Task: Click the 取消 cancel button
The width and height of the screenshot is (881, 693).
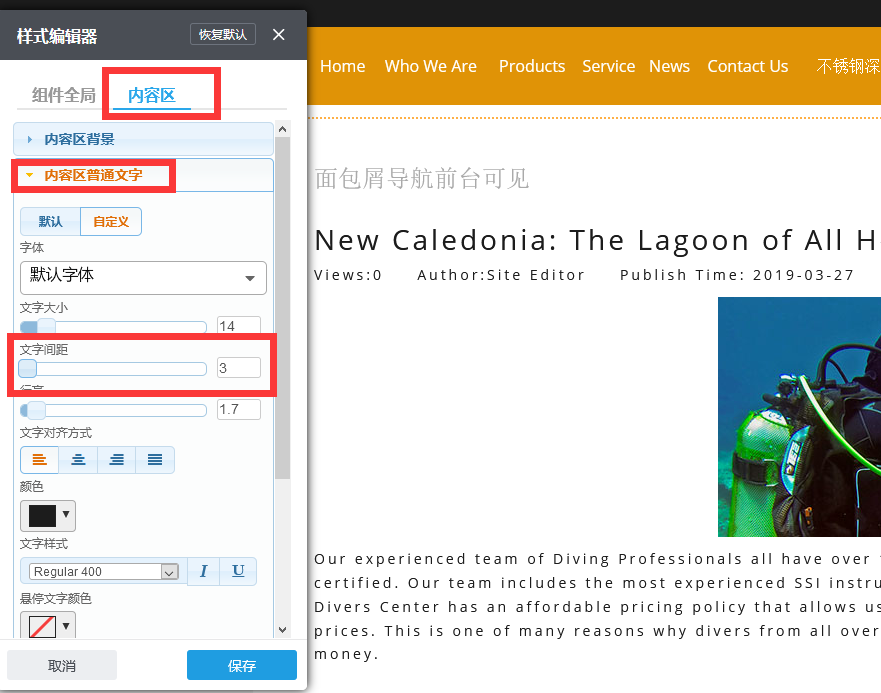Action: pyautogui.click(x=62, y=665)
